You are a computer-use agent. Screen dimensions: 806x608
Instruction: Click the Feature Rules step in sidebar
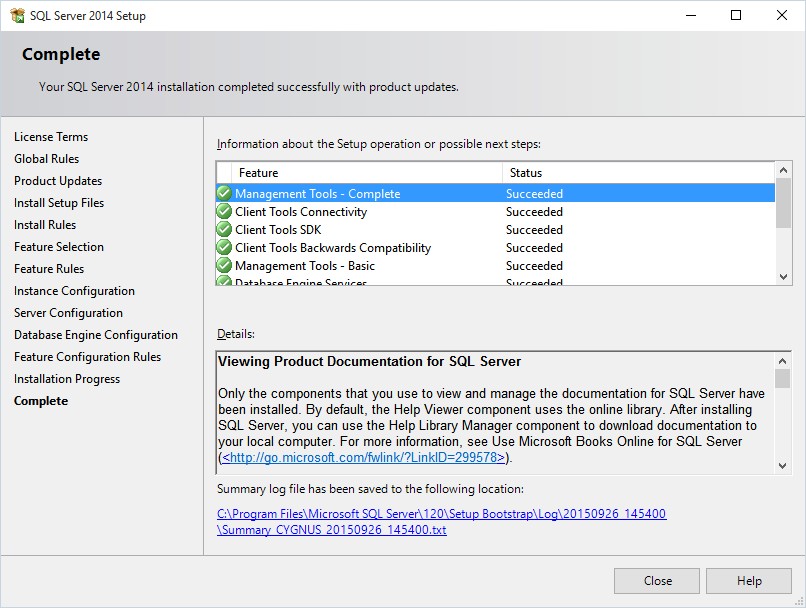coord(49,269)
